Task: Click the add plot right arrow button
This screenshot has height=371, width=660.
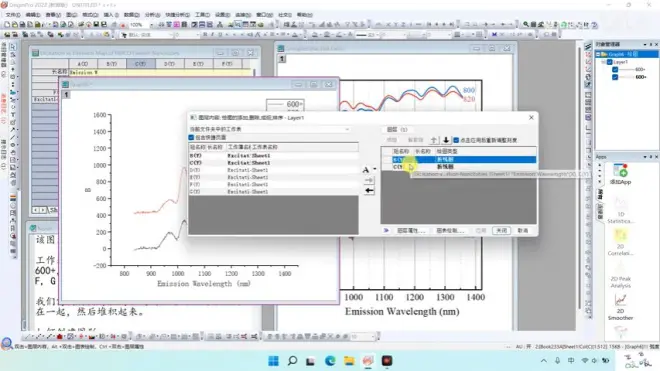Action: [369, 180]
